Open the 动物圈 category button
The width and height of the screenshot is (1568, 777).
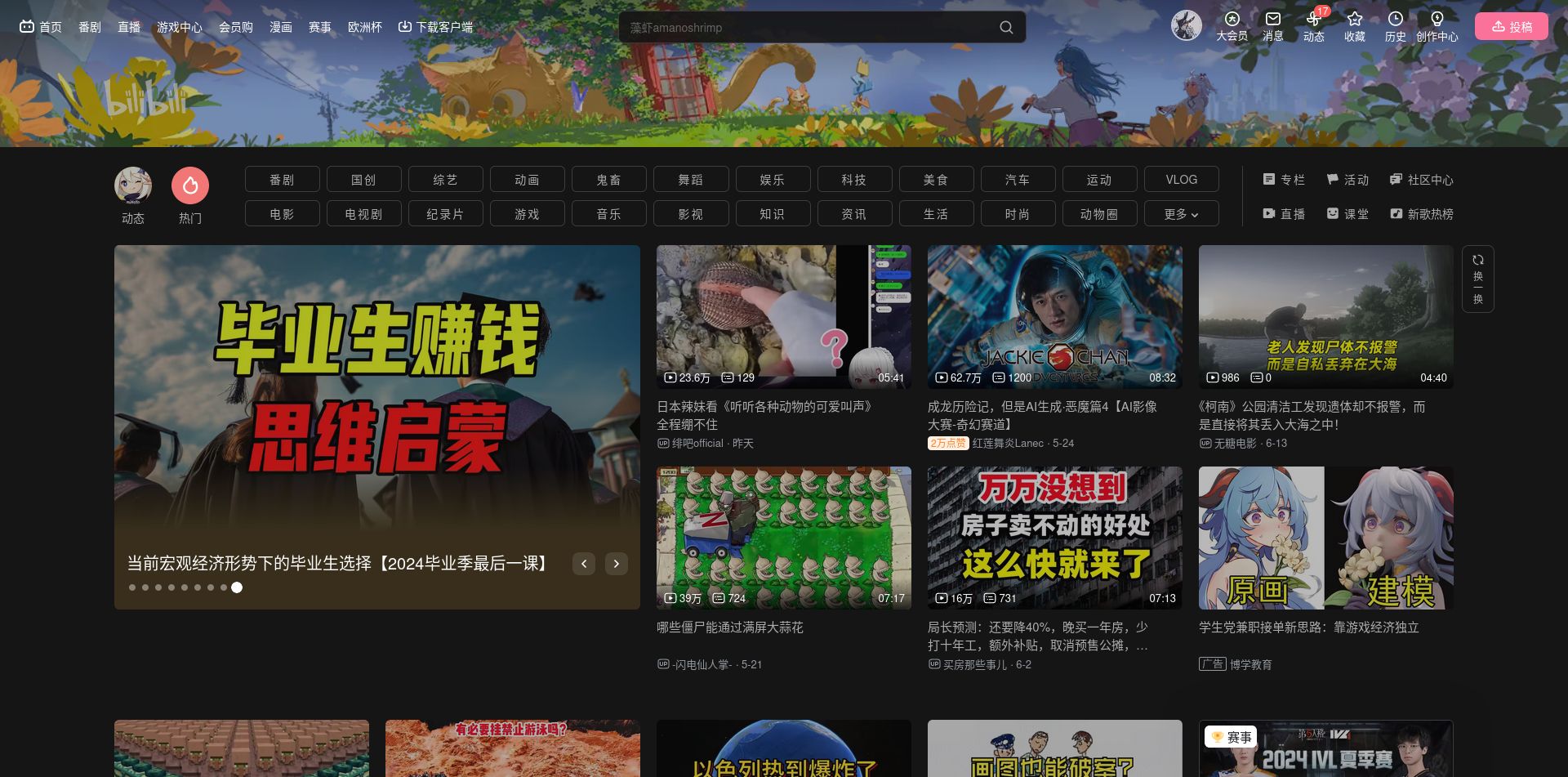click(x=1098, y=213)
